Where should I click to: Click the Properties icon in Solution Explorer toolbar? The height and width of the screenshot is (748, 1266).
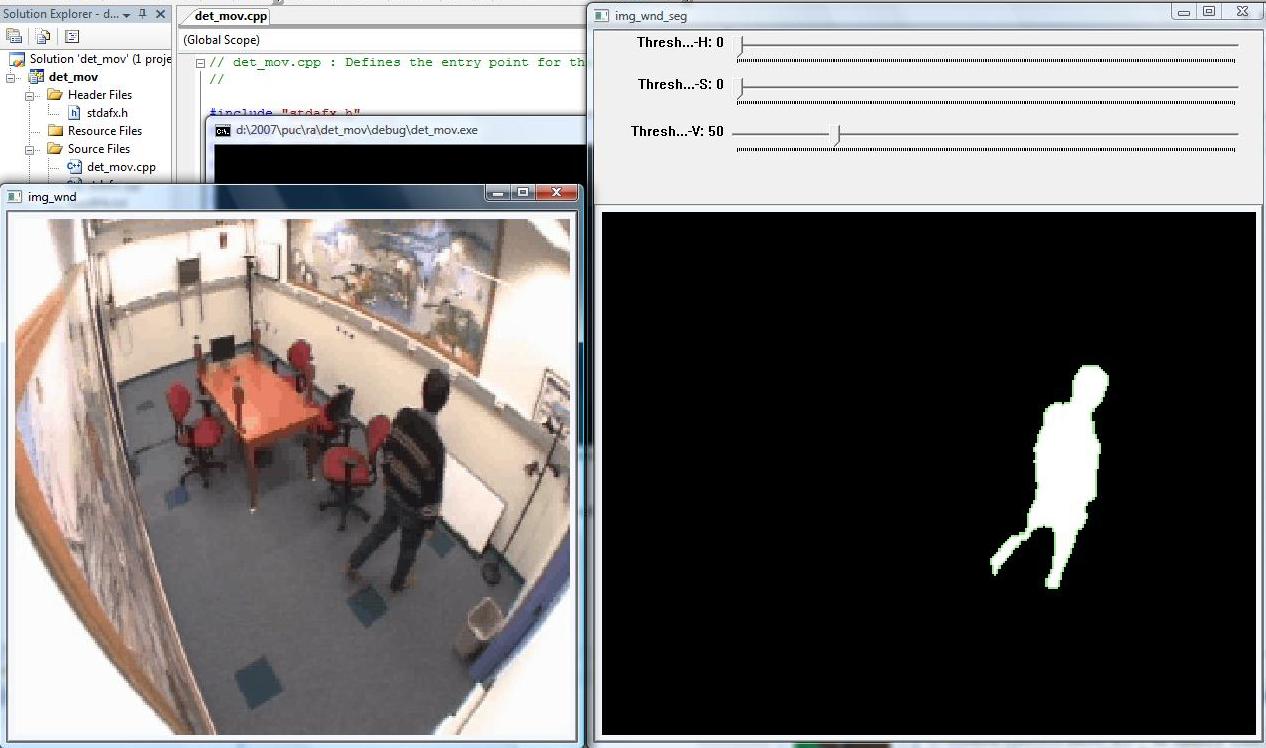point(14,37)
